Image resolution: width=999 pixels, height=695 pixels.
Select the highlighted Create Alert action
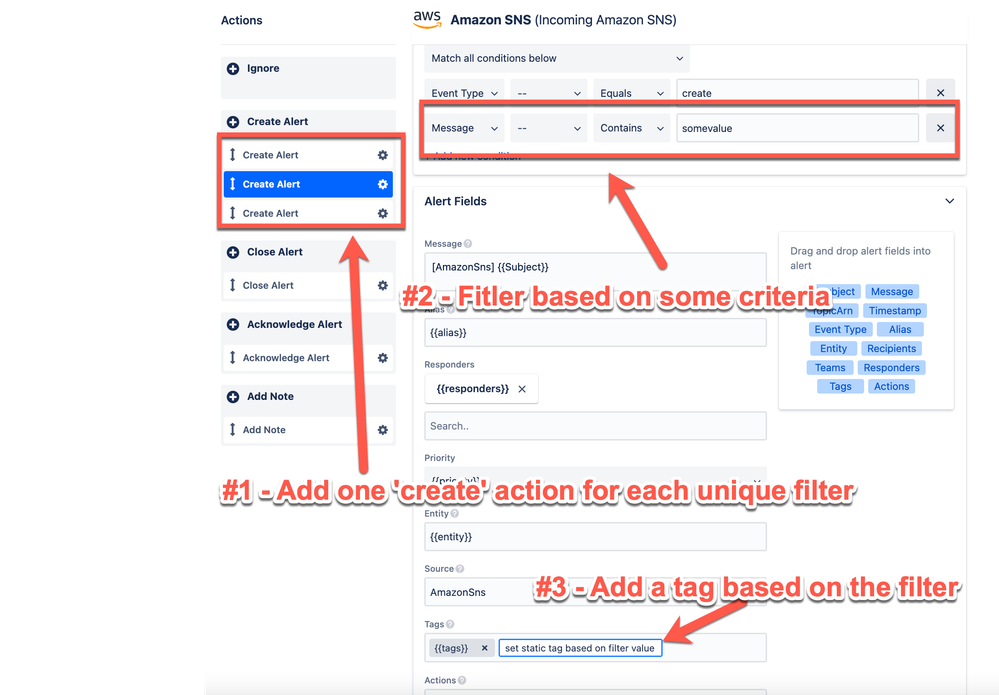pyautogui.click(x=308, y=184)
